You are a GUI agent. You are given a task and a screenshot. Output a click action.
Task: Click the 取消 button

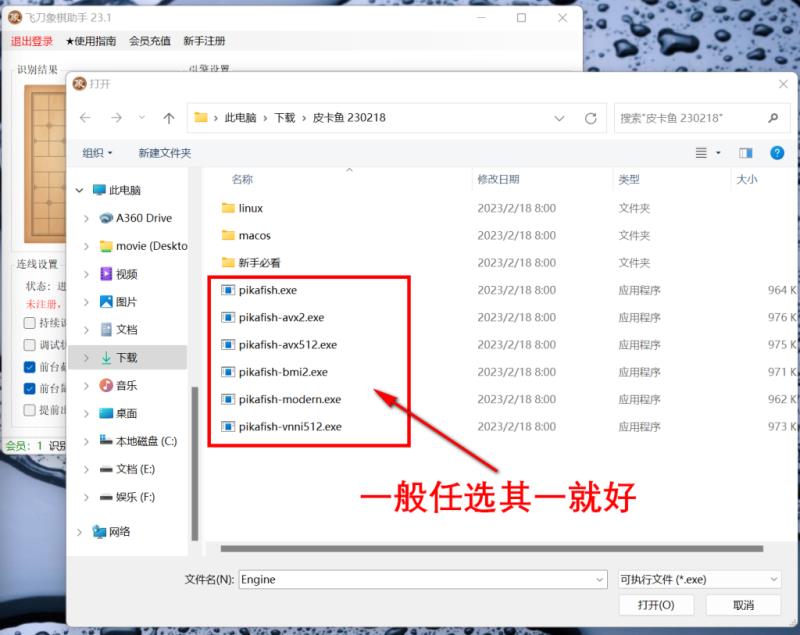click(743, 605)
